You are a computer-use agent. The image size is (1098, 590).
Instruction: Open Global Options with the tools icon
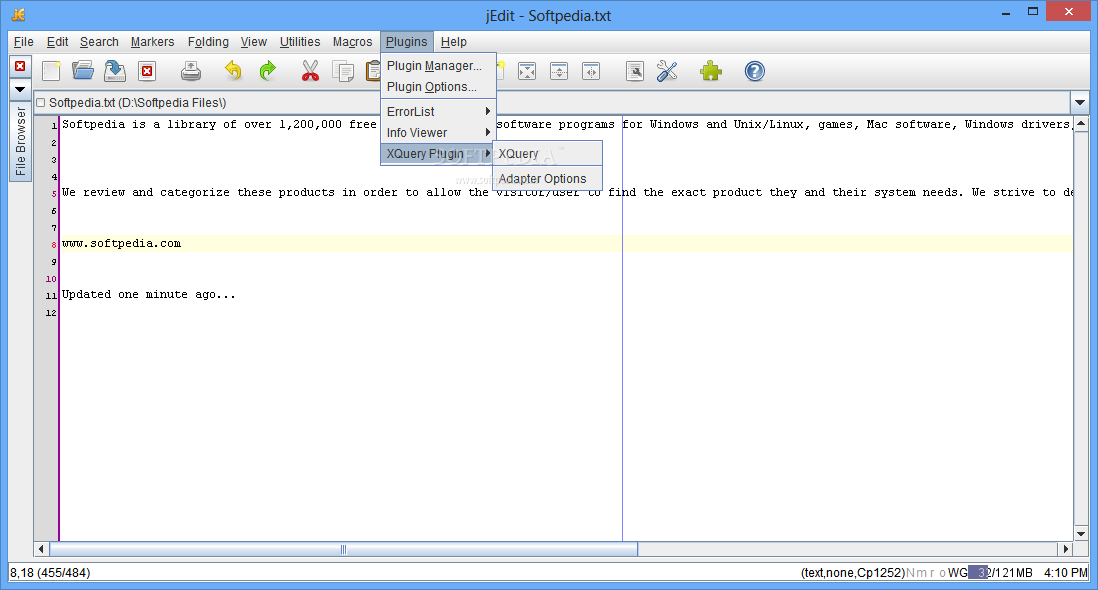click(x=667, y=71)
